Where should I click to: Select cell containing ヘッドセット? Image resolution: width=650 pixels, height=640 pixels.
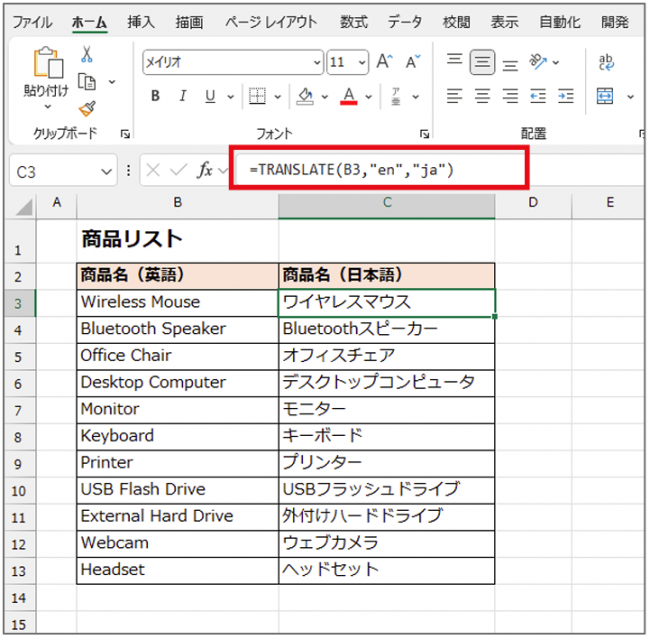[x=386, y=570]
